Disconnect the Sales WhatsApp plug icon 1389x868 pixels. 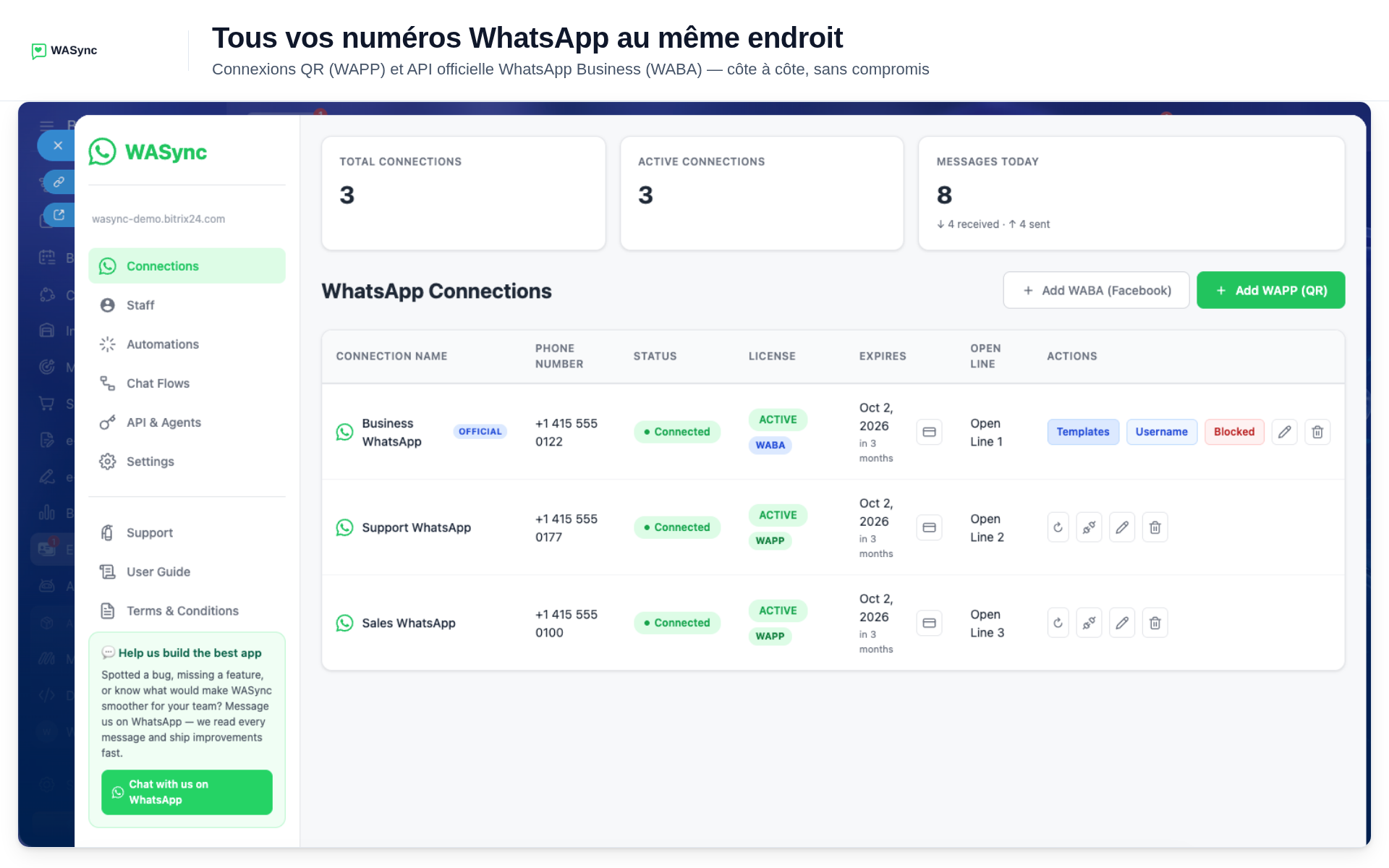coord(1089,623)
